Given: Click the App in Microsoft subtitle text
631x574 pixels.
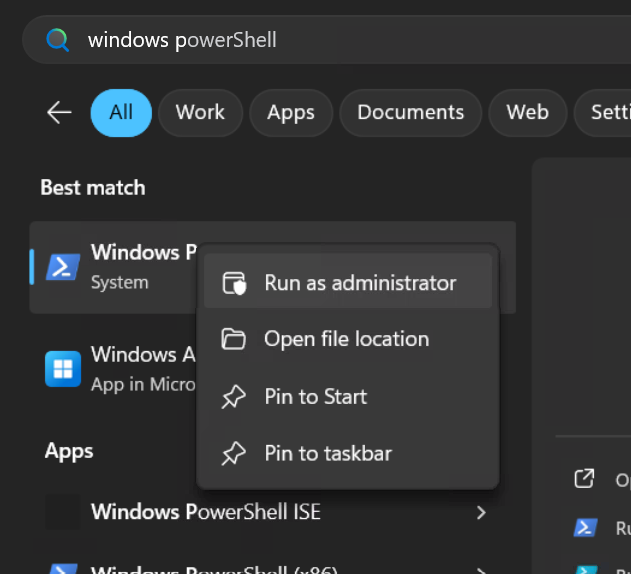Looking at the screenshot, I should pyautogui.click(x=143, y=384).
